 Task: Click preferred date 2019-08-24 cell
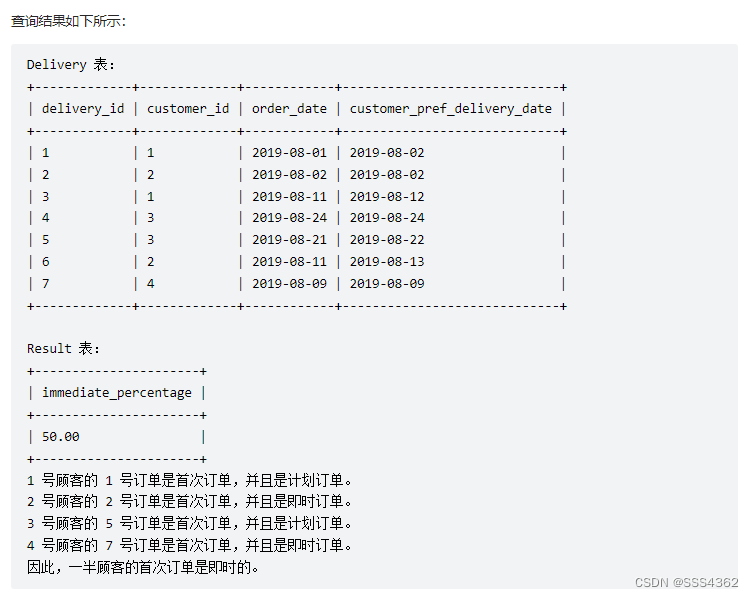tap(387, 218)
